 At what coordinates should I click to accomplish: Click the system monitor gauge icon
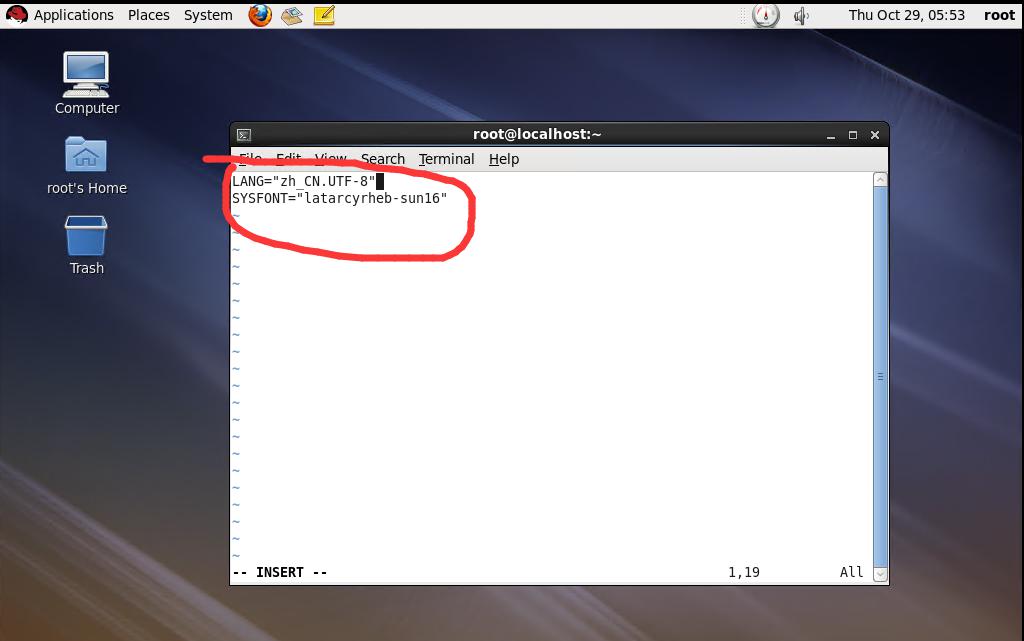click(x=765, y=15)
